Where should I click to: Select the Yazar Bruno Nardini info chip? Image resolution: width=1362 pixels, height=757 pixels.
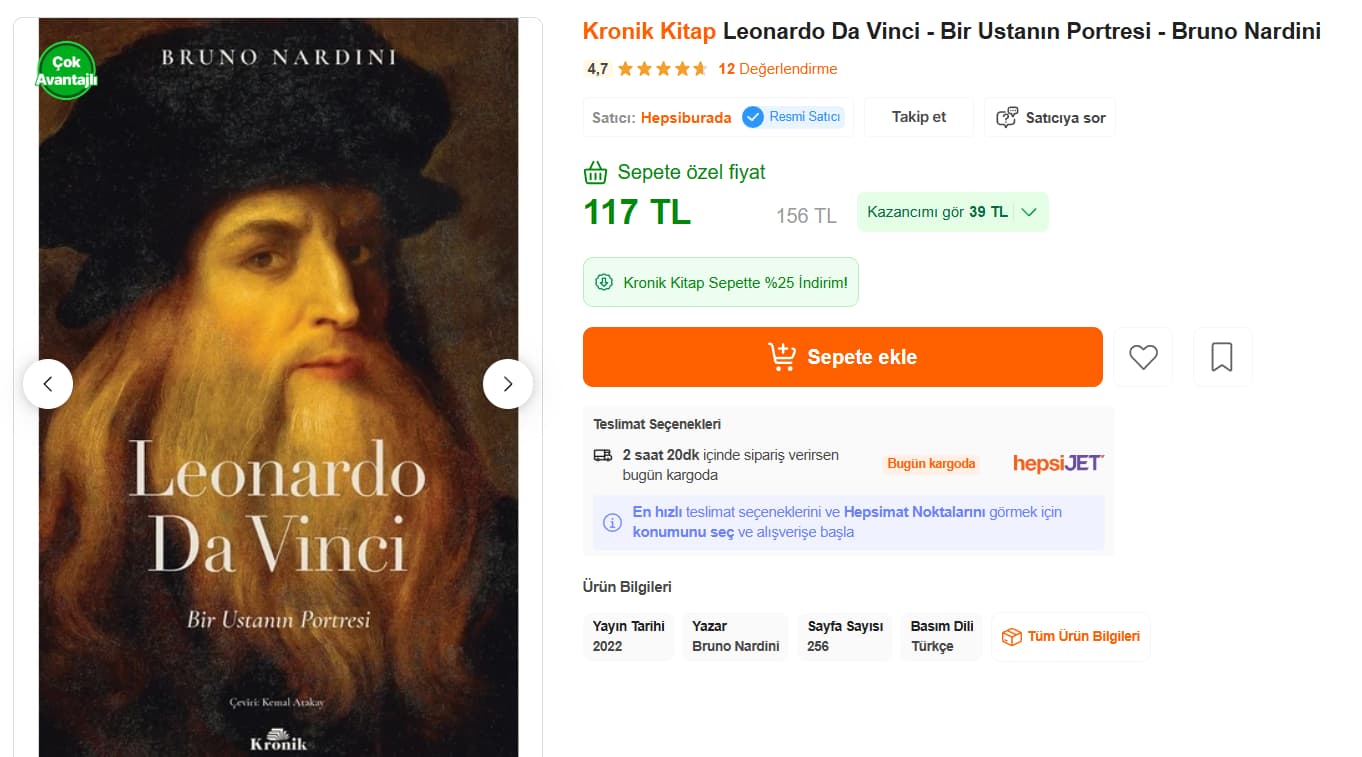[x=735, y=637]
